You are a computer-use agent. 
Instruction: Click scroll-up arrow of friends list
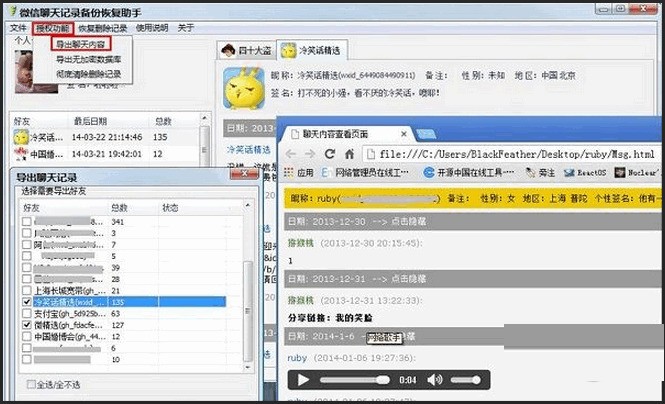[x=204, y=118]
